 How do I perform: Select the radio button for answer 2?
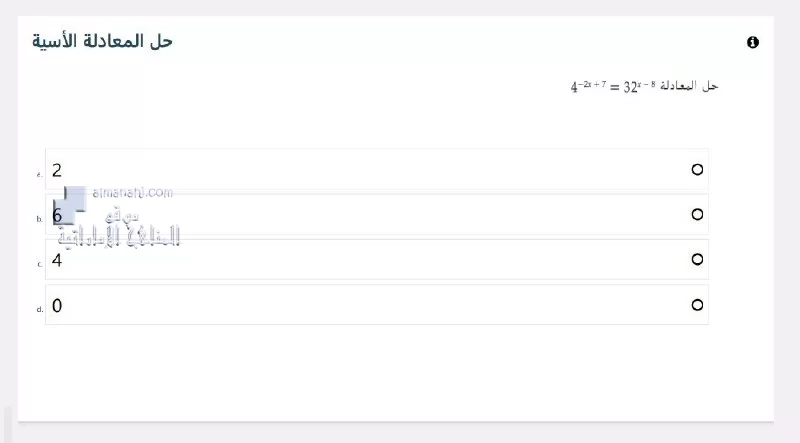697,169
